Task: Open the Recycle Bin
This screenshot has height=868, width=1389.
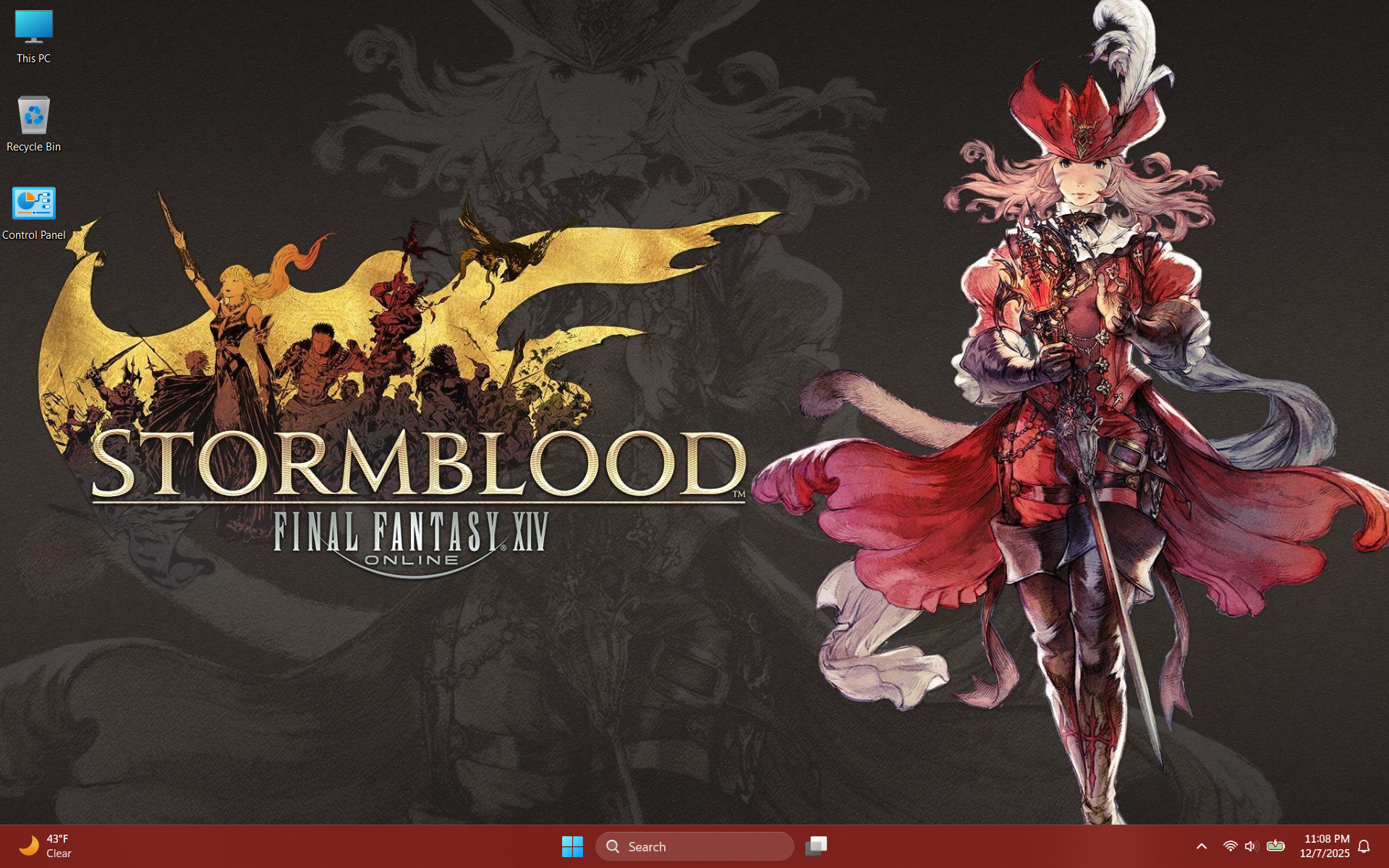Action: coord(33,116)
